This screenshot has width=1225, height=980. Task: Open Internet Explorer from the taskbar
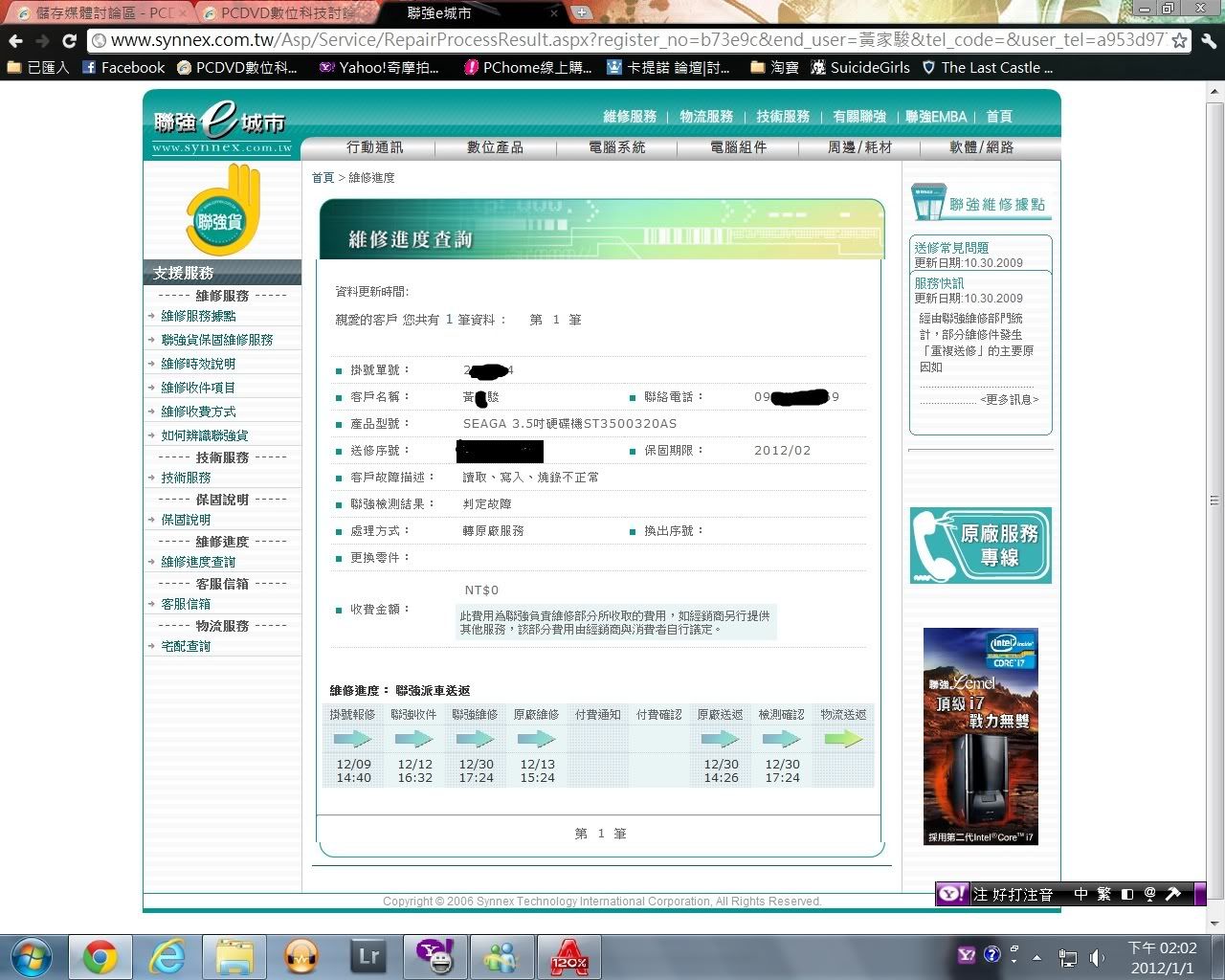[167, 957]
